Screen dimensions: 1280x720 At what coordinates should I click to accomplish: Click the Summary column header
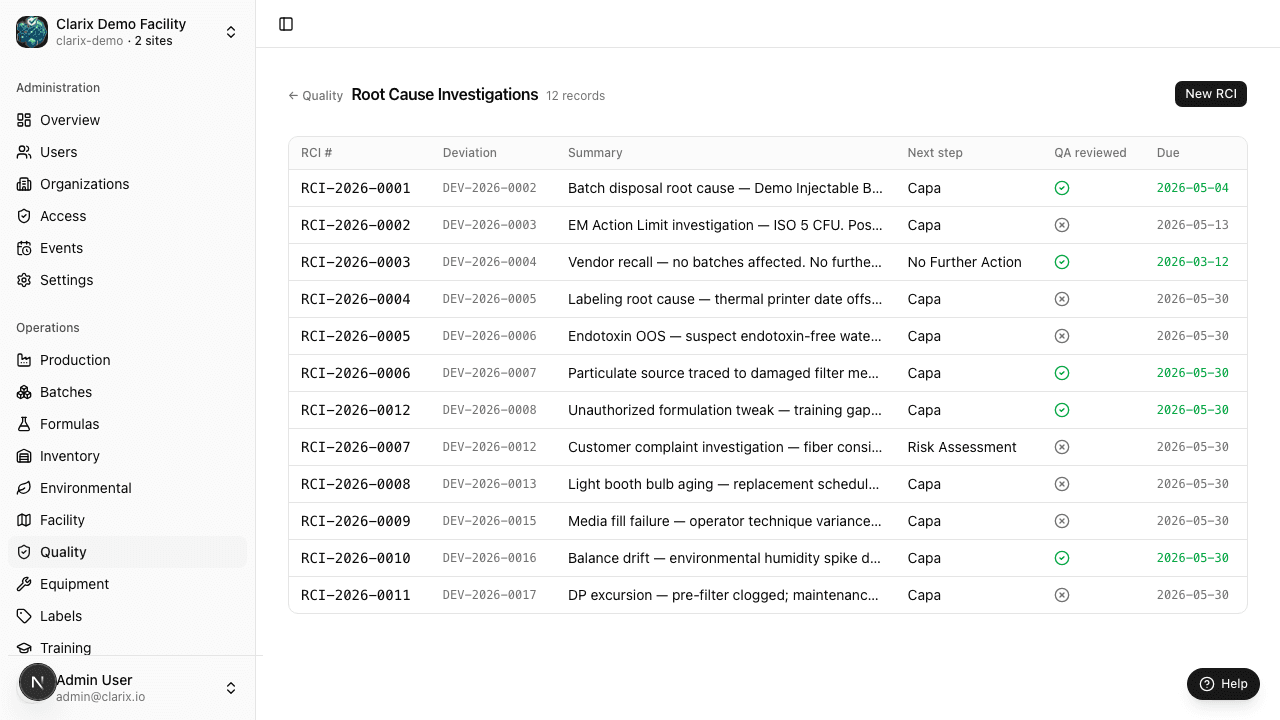[595, 153]
